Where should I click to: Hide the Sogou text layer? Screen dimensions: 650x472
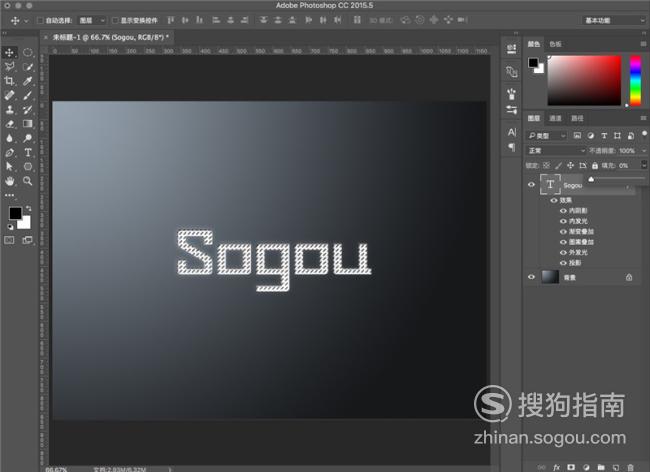[x=531, y=185]
